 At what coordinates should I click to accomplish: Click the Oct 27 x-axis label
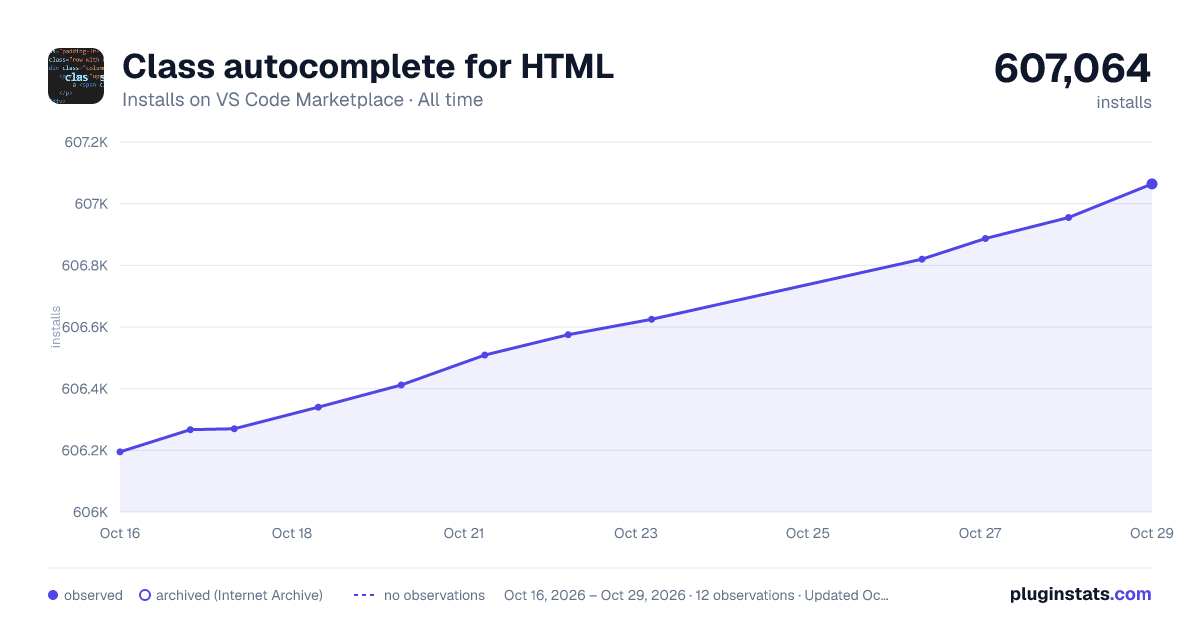980,533
